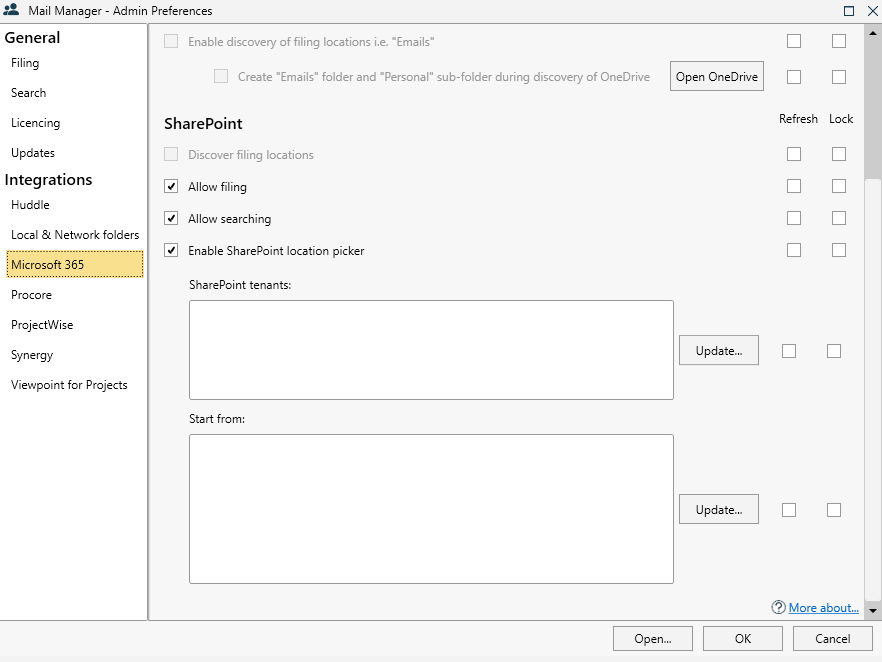Tick the Lock checkbox for Allow searching
The height and width of the screenshot is (662, 882).
coord(838,218)
